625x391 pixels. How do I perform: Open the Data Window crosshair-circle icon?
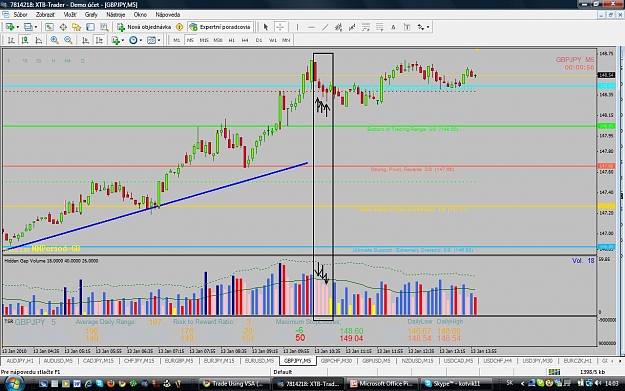(63, 27)
